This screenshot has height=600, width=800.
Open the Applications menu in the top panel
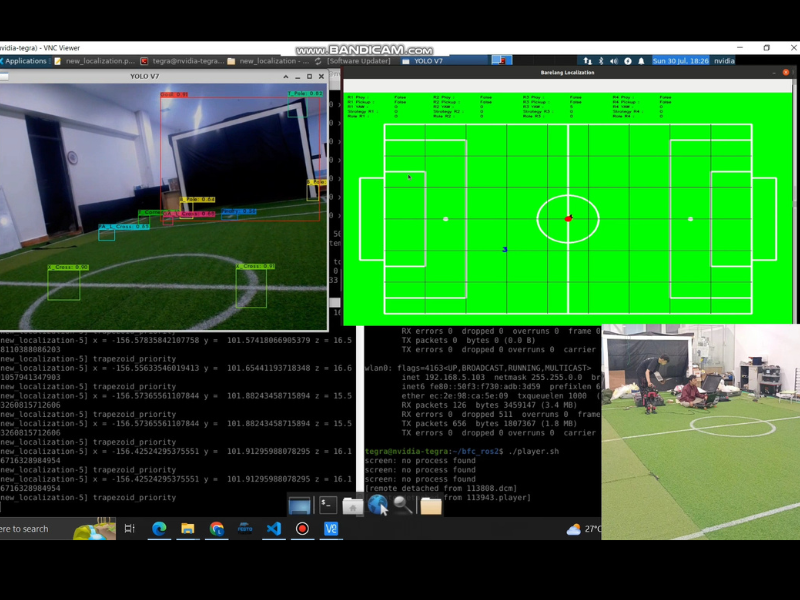tap(25, 61)
